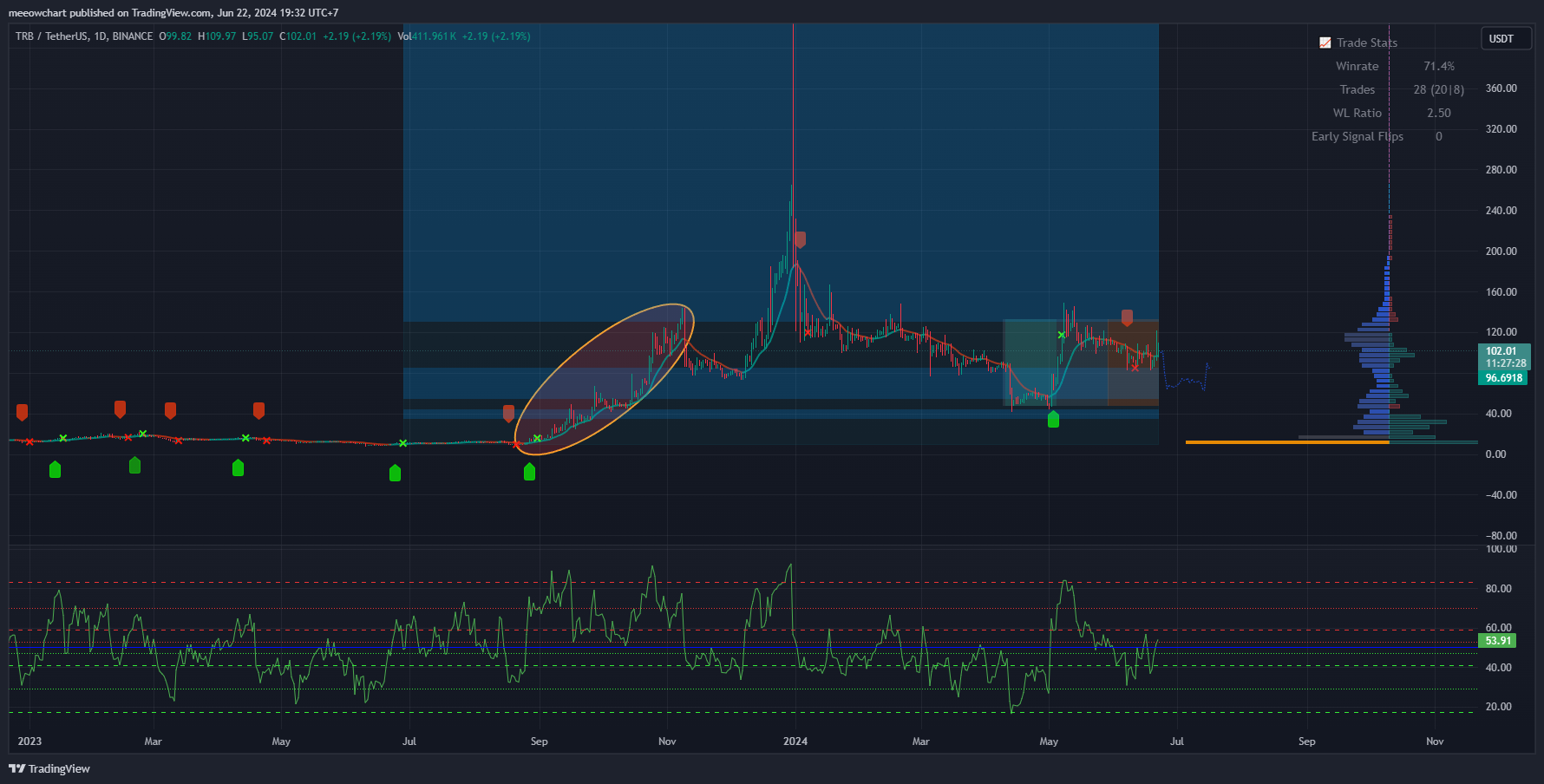Click the 80.00 RSI axis label

point(1499,589)
